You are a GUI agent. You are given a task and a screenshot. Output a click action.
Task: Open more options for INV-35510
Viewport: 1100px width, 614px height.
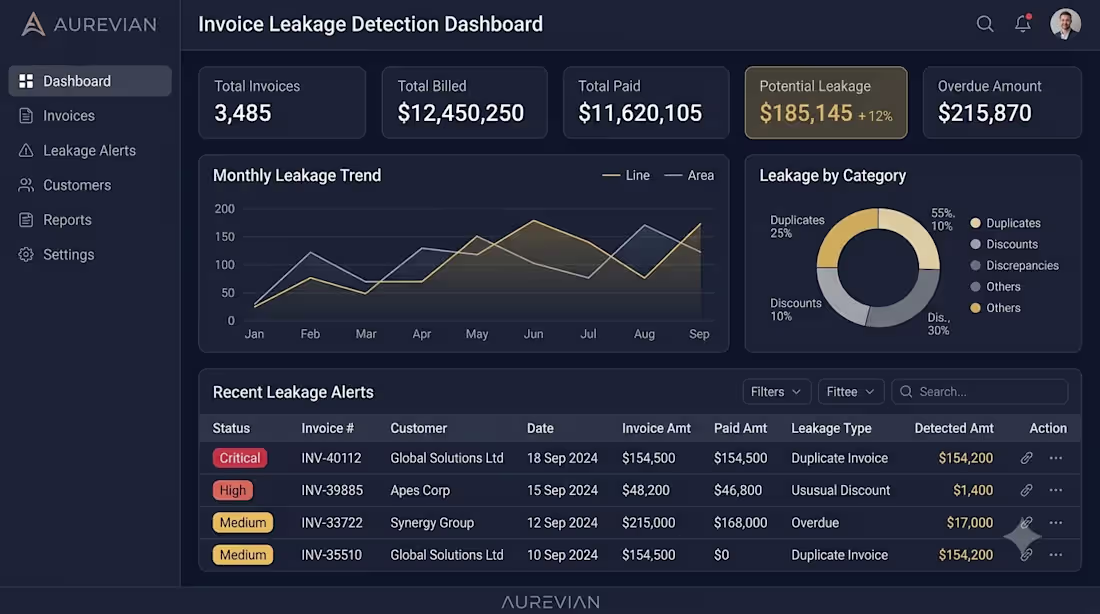pos(1056,555)
